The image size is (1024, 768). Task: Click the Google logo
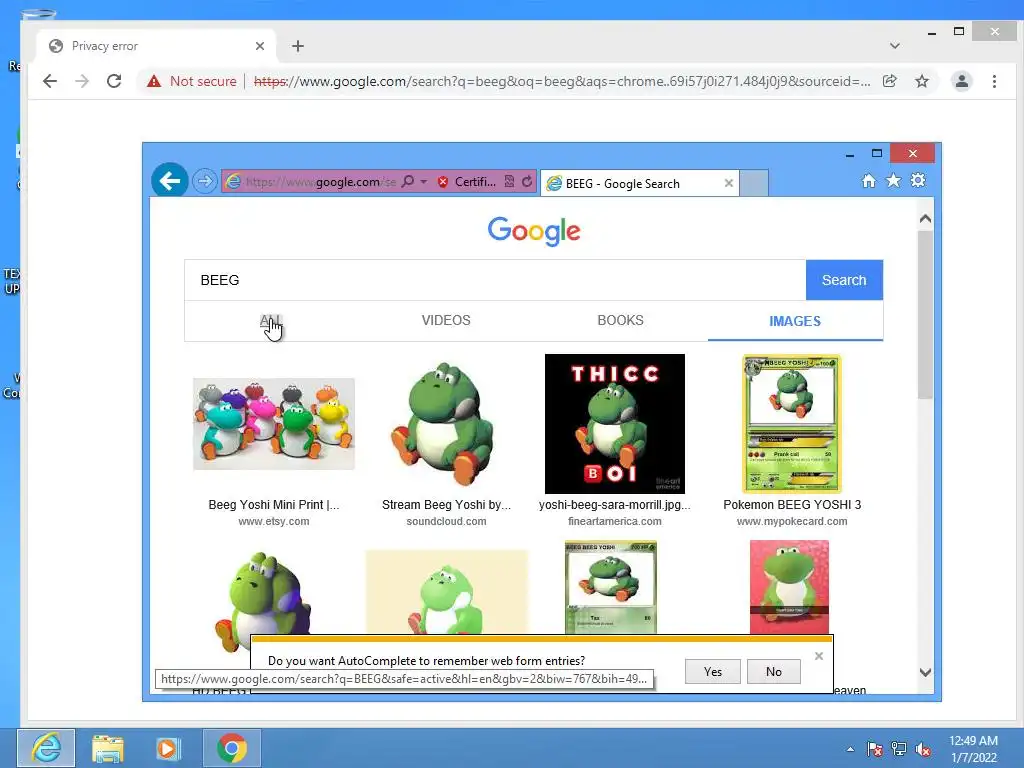[534, 231]
